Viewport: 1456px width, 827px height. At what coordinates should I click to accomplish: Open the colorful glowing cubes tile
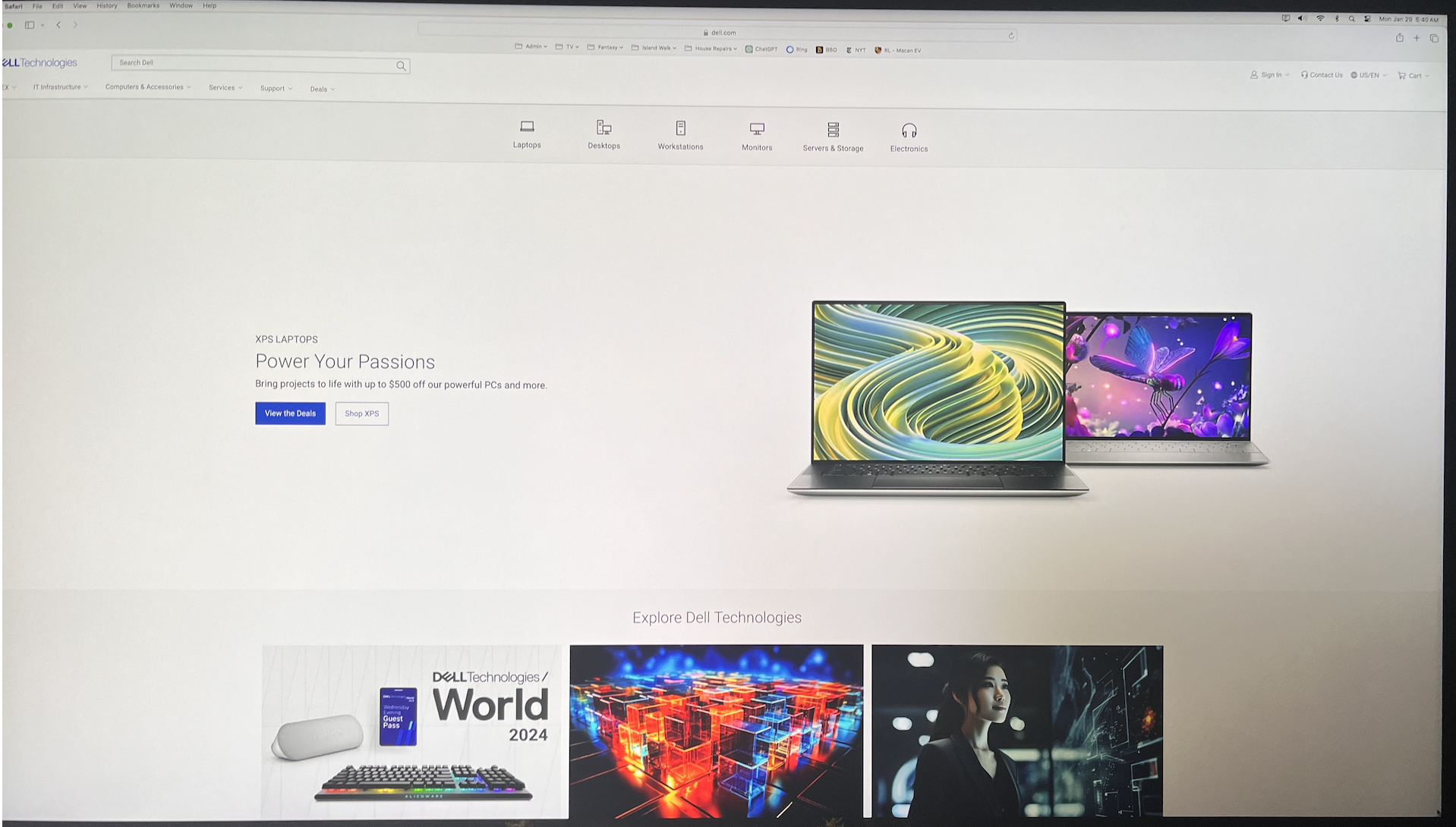coord(716,731)
